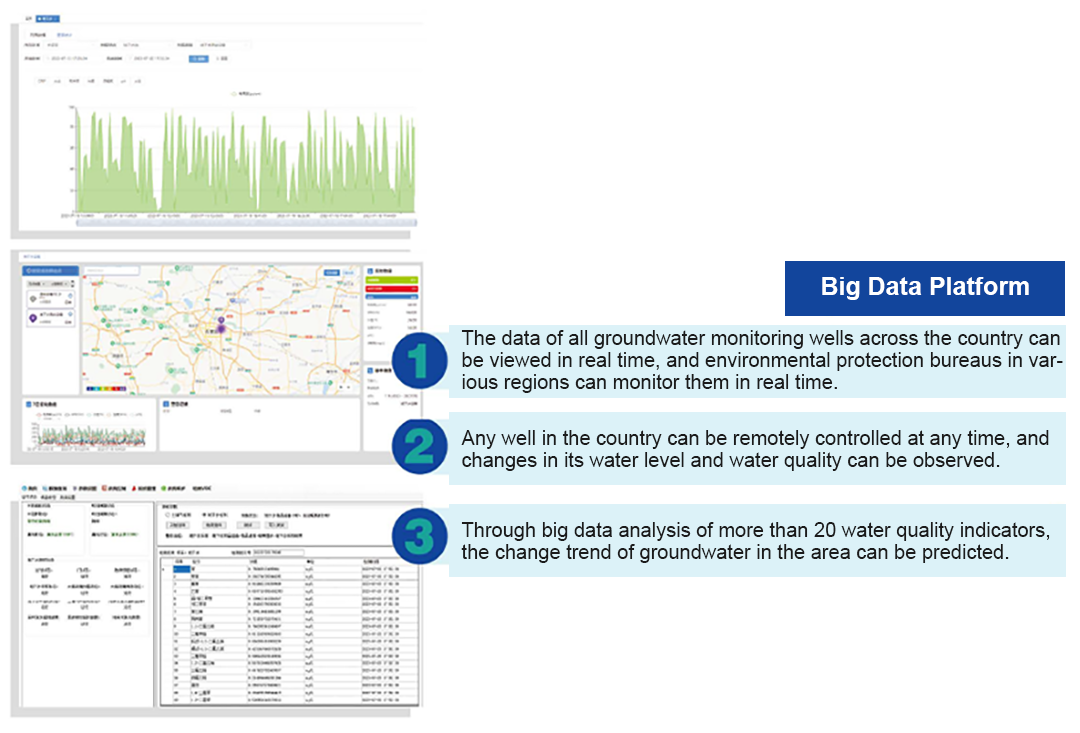Click the gray pin station in left list
Viewport: 1080px width, 733px height.
(x=34, y=297)
